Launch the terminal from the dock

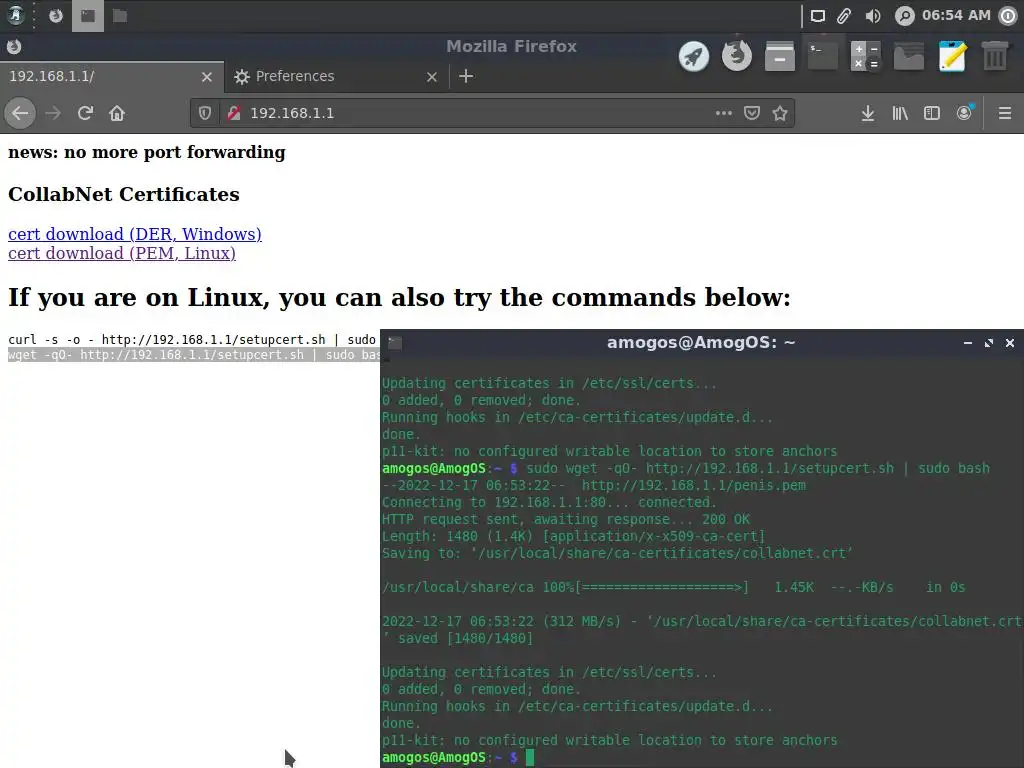point(823,56)
